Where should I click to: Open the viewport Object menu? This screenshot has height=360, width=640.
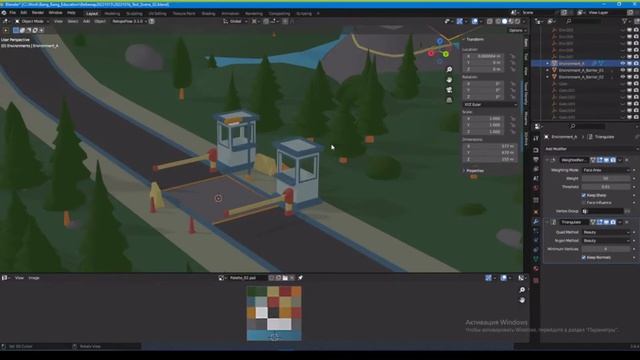[100, 21]
